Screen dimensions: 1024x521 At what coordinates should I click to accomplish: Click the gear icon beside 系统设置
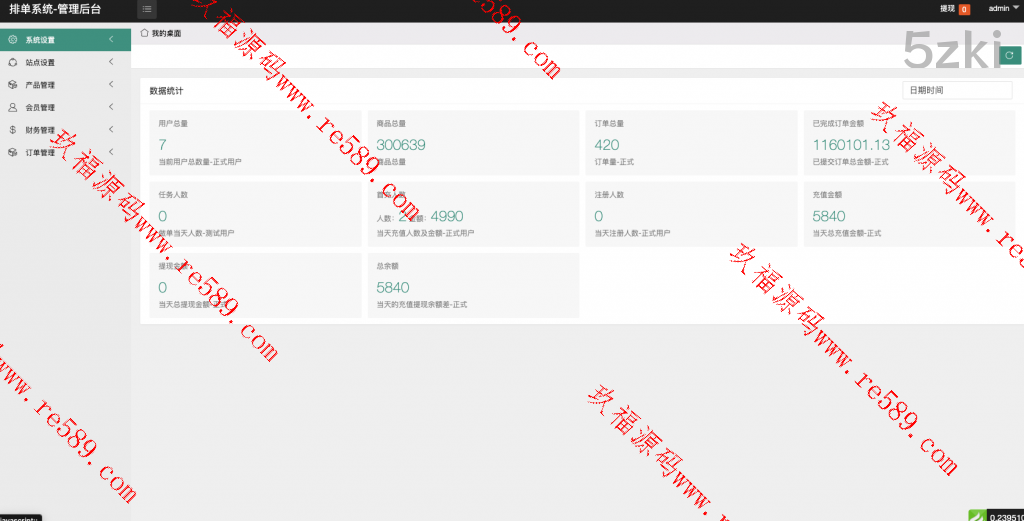(x=12, y=40)
